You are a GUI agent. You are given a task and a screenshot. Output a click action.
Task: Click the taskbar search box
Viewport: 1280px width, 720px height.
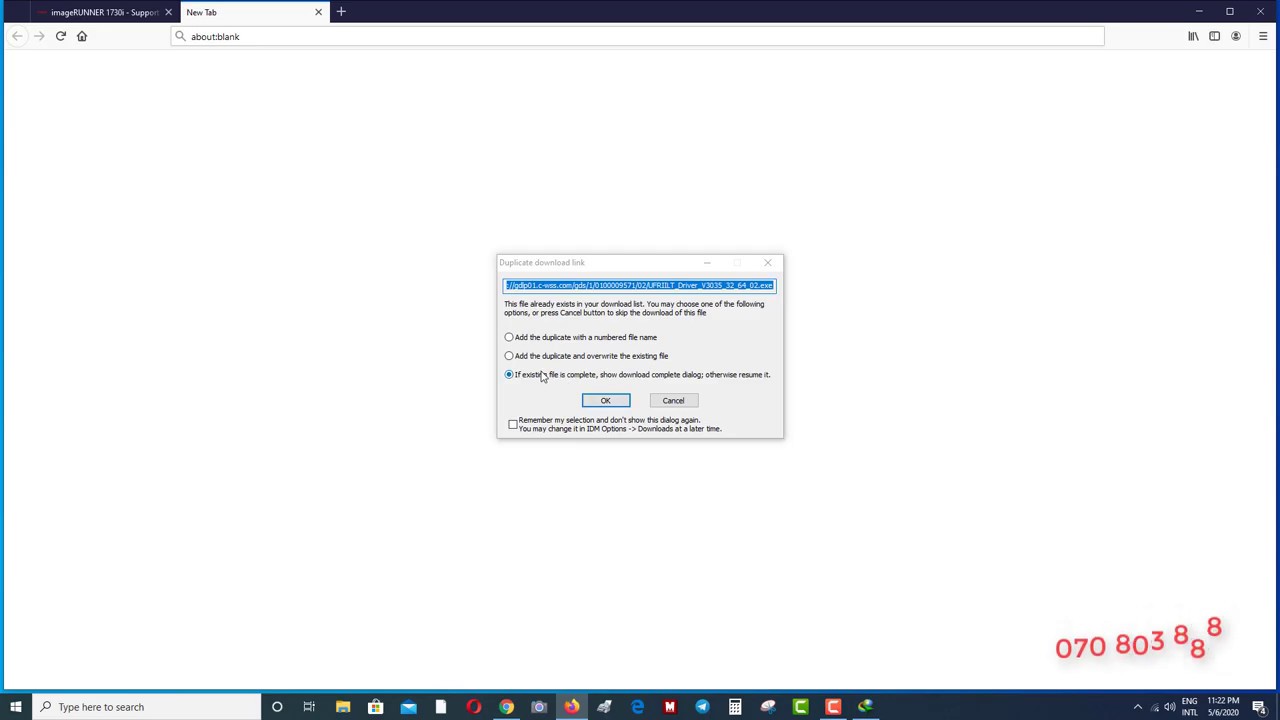click(146, 707)
